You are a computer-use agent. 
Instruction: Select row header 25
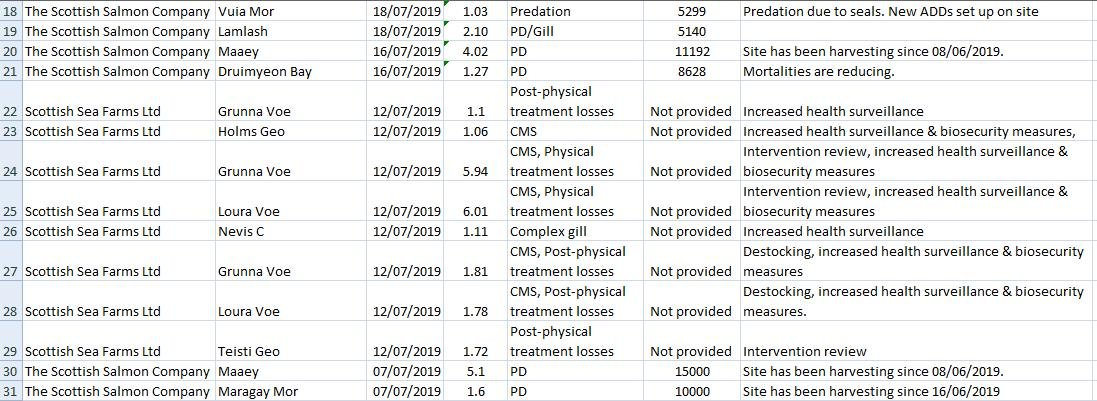point(10,211)
